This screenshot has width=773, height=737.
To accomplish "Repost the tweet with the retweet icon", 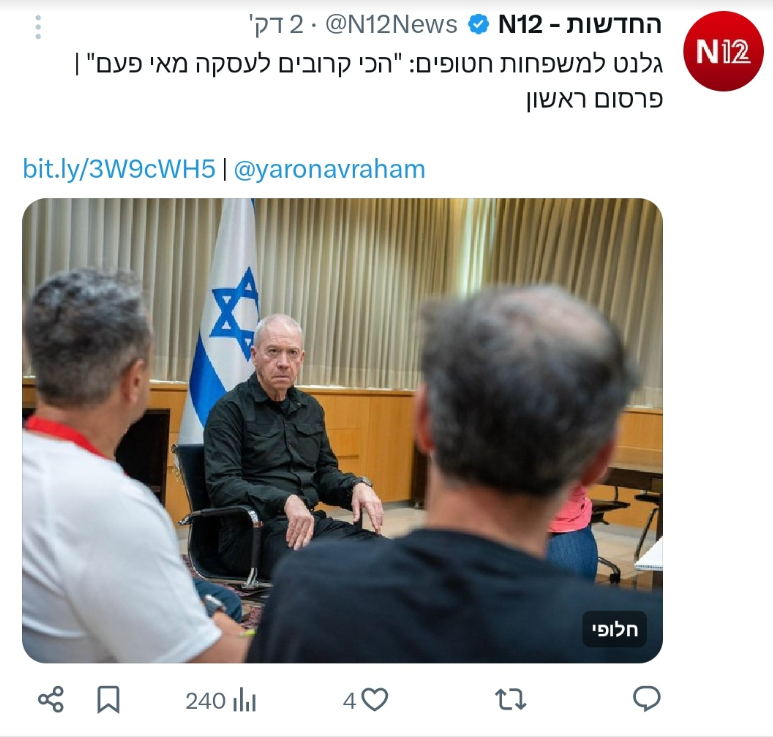I will (x=511, y=700).
